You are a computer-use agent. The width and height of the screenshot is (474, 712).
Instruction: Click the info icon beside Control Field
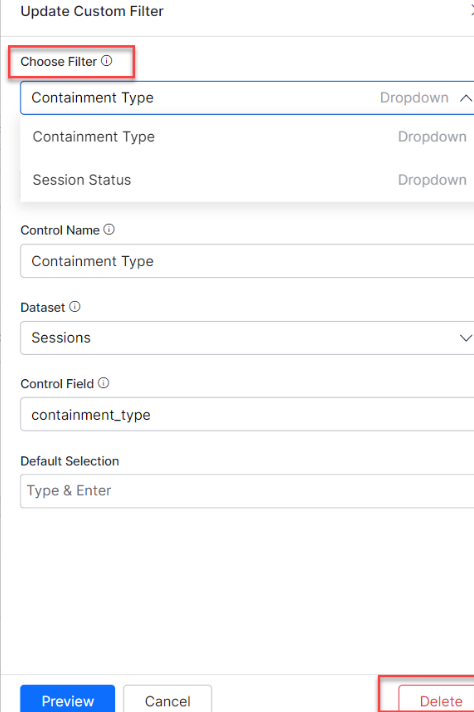click(104, 383)
